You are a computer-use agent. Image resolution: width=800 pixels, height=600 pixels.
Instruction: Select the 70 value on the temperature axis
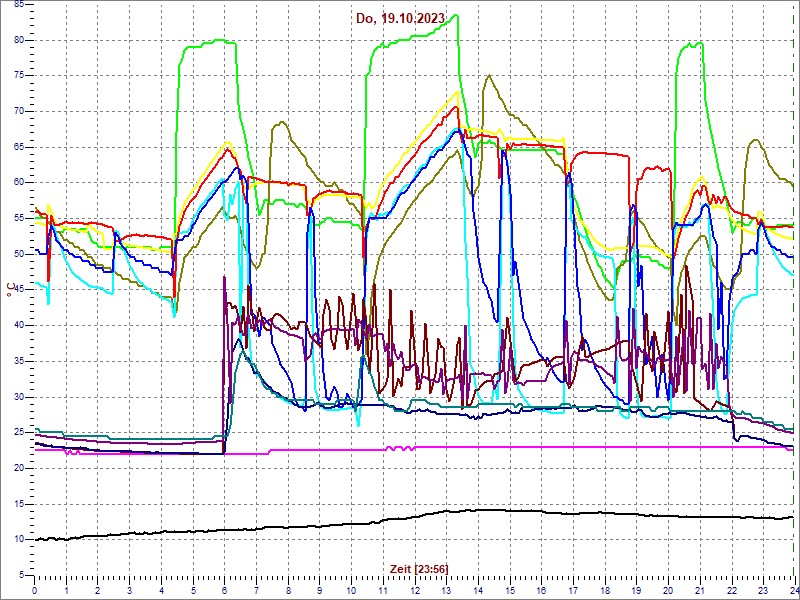click(x=19, y=112)
